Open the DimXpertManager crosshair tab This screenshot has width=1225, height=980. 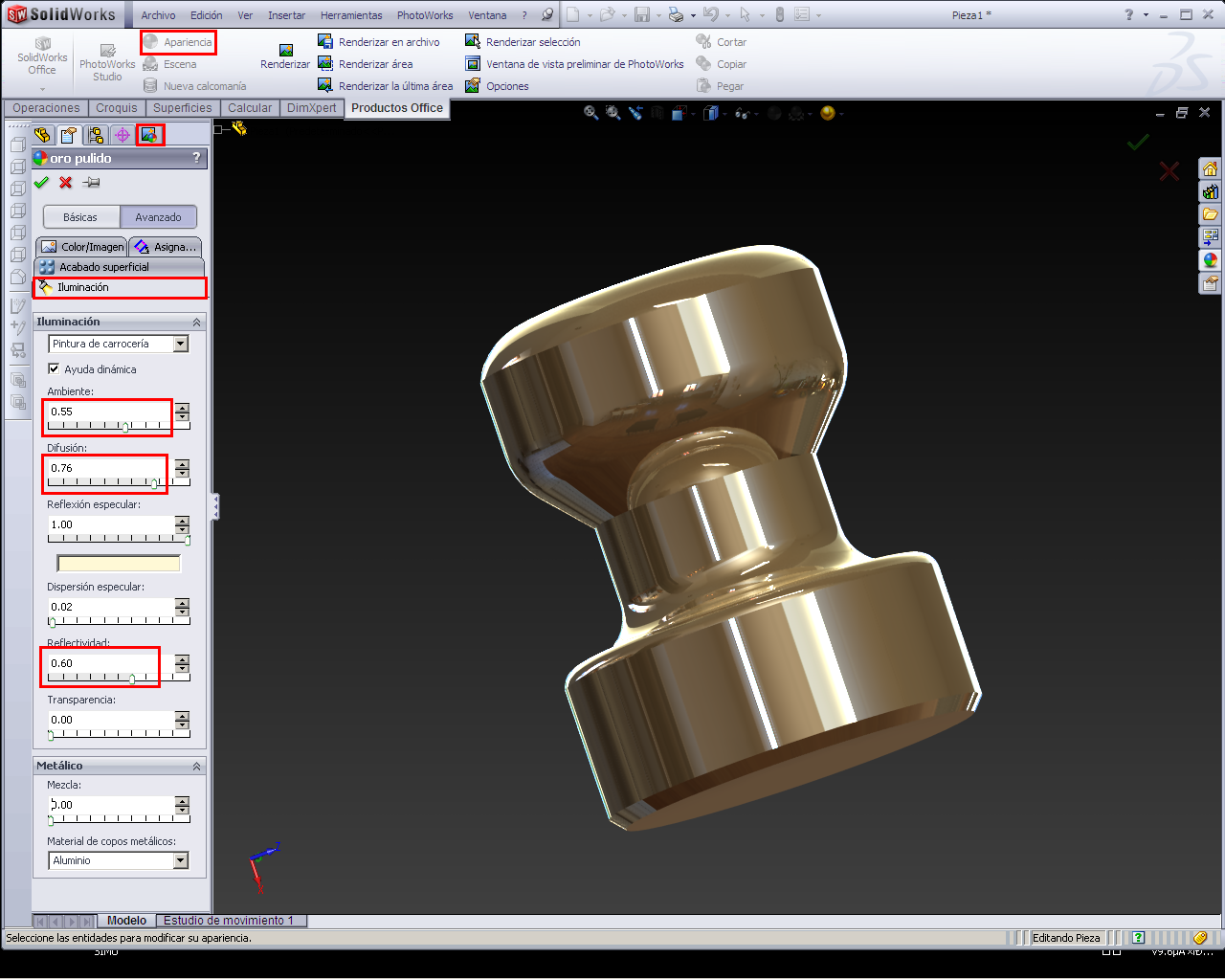(122, 135)
